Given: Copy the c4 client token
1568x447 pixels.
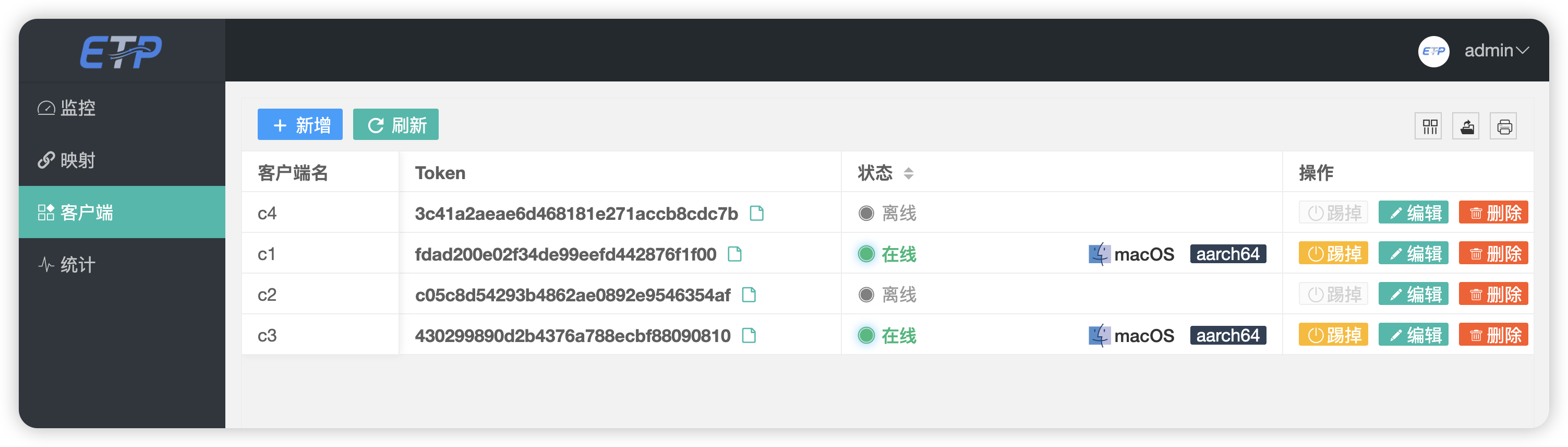Looking at the screenshot, I should (756, 213).
